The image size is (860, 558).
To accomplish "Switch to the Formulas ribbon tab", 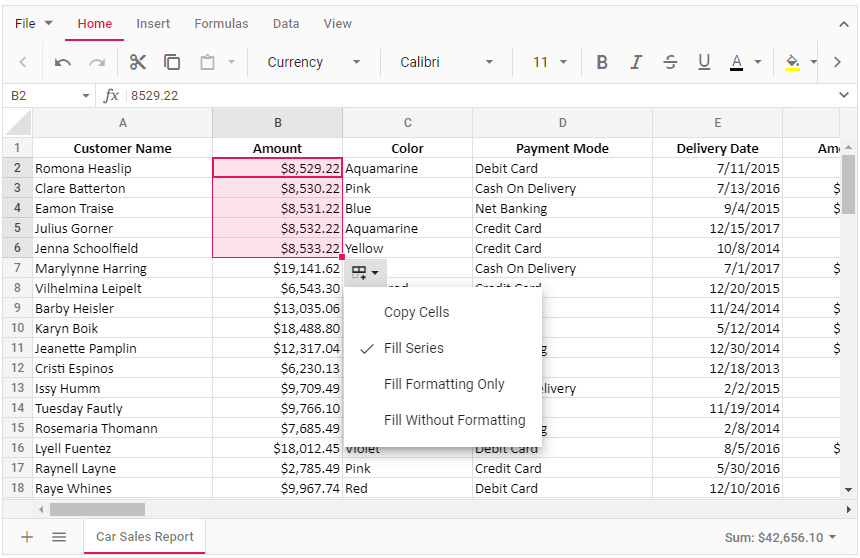I will 221,23.
